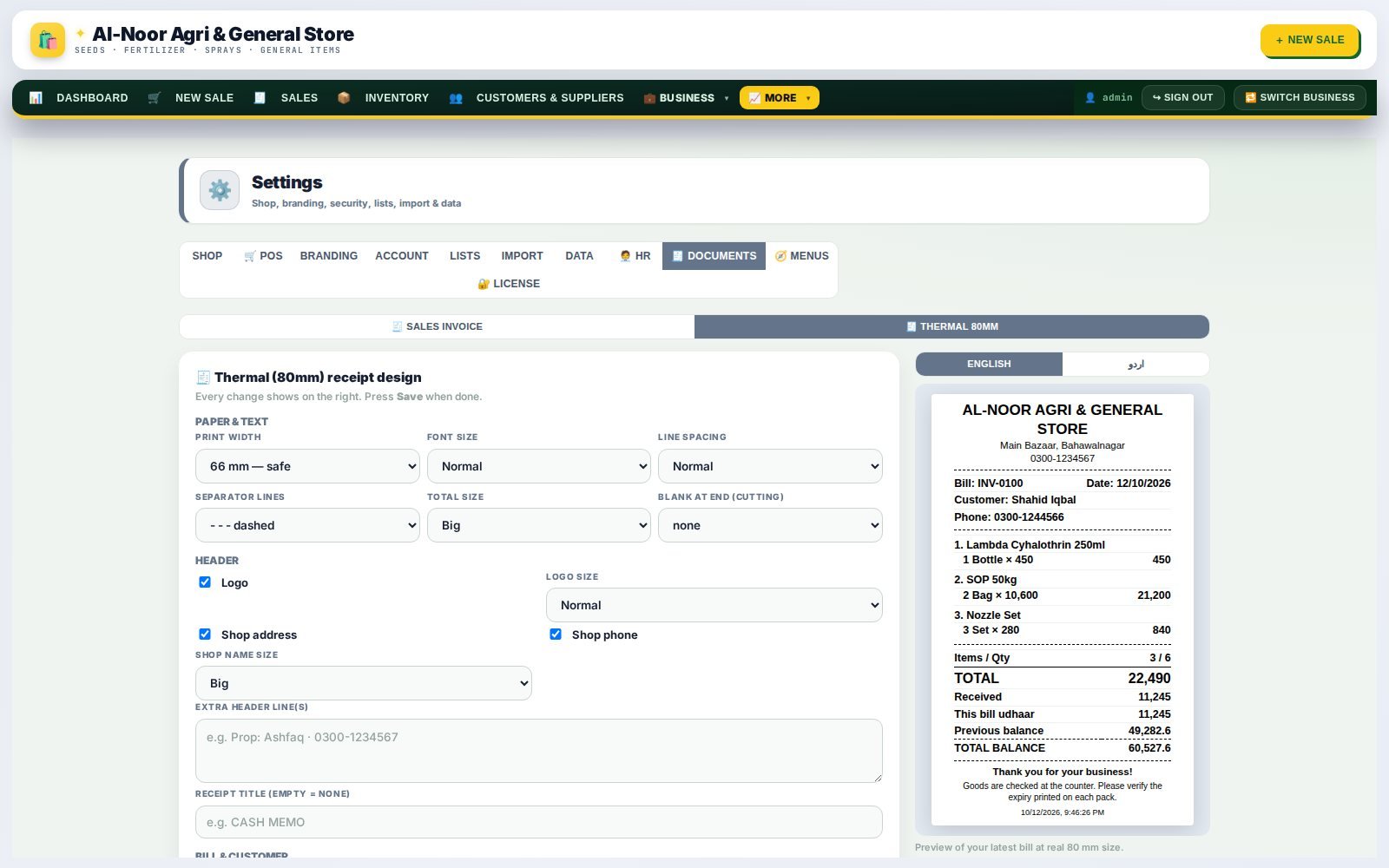1389x868 pixels.
Task: Click the admin user icon
Action: (x=1090, y=98)
